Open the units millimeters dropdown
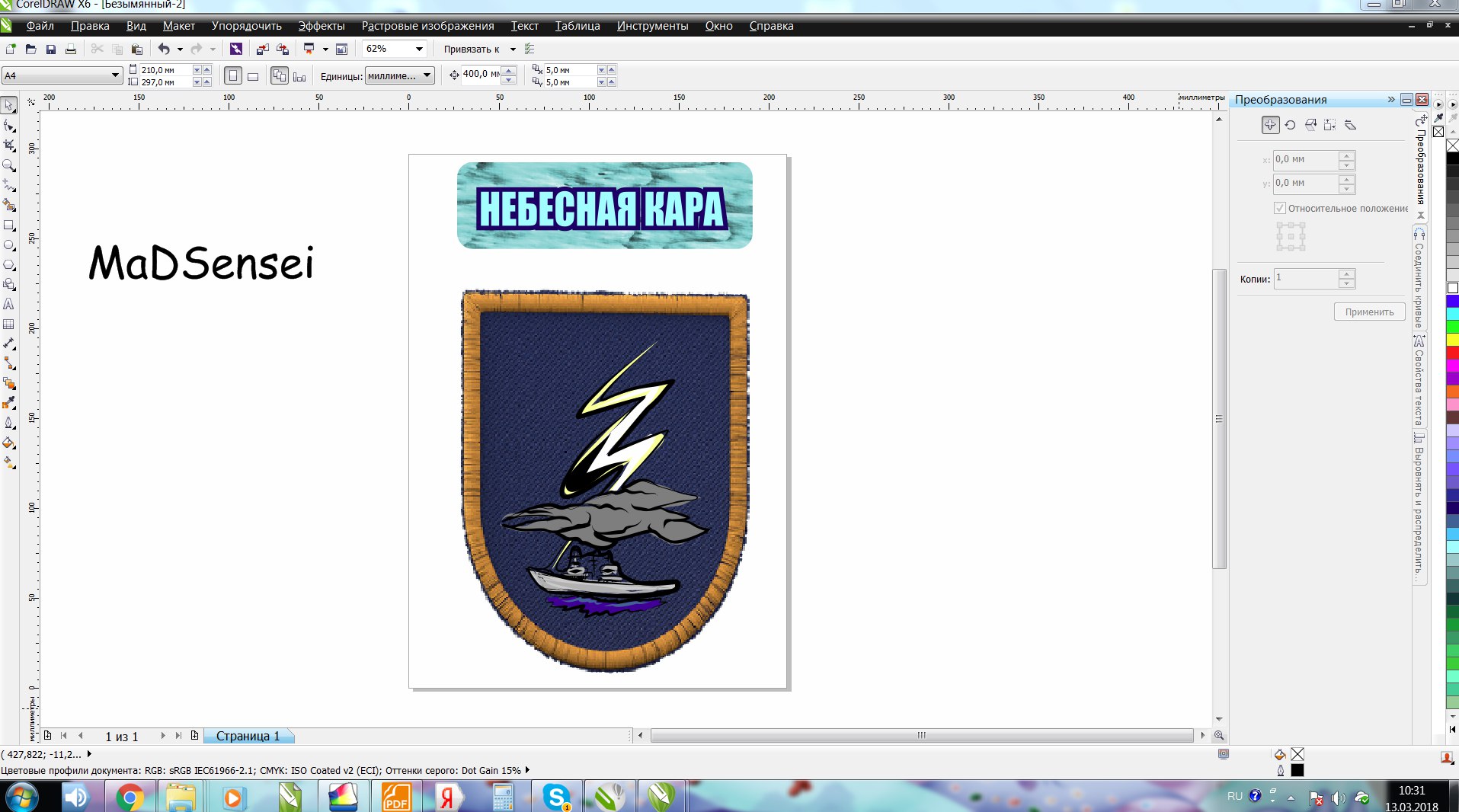Viewport: 1459px width, 812px height. (x=427, y=75)
